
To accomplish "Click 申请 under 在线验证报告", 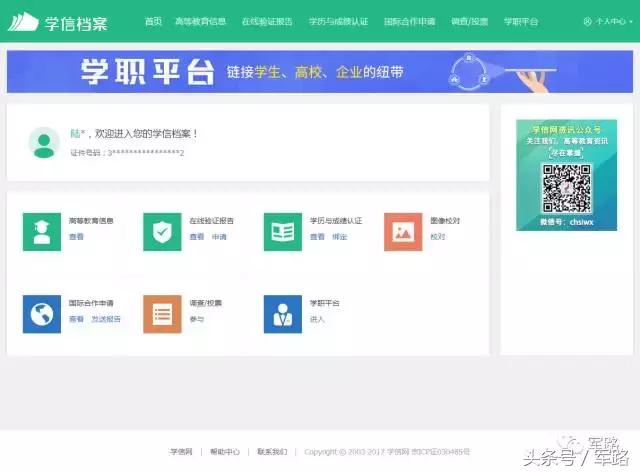I will 219,236.
